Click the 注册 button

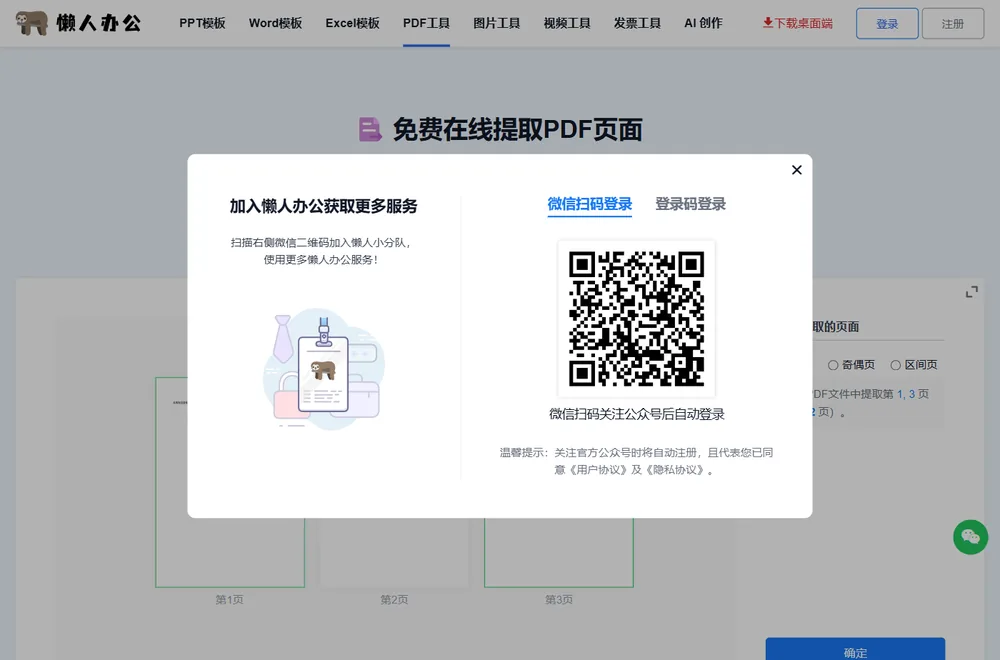(x=953, y=24)
